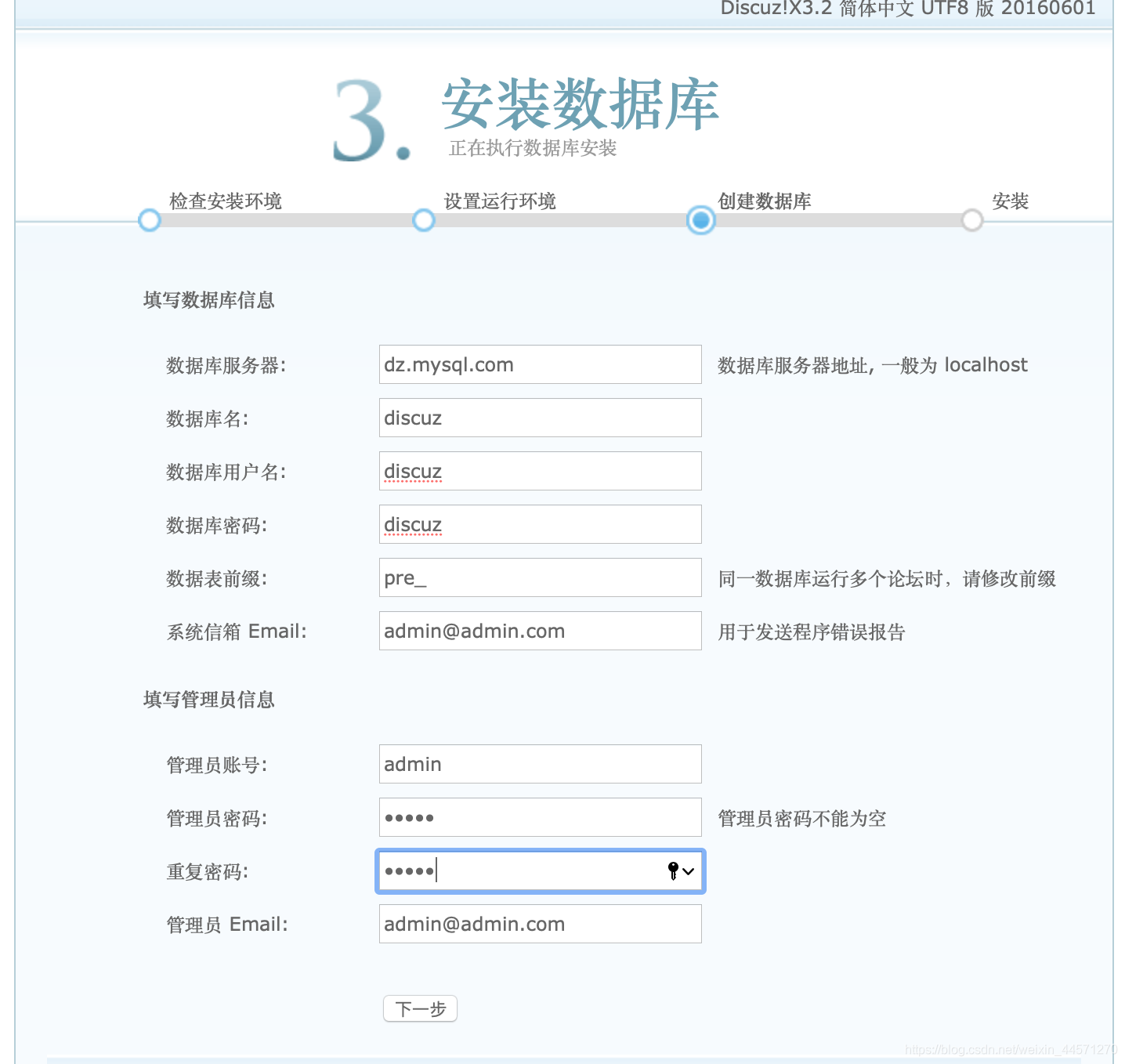
Task: Click the 重复密码 label
Action: click(x=208, y=872)
